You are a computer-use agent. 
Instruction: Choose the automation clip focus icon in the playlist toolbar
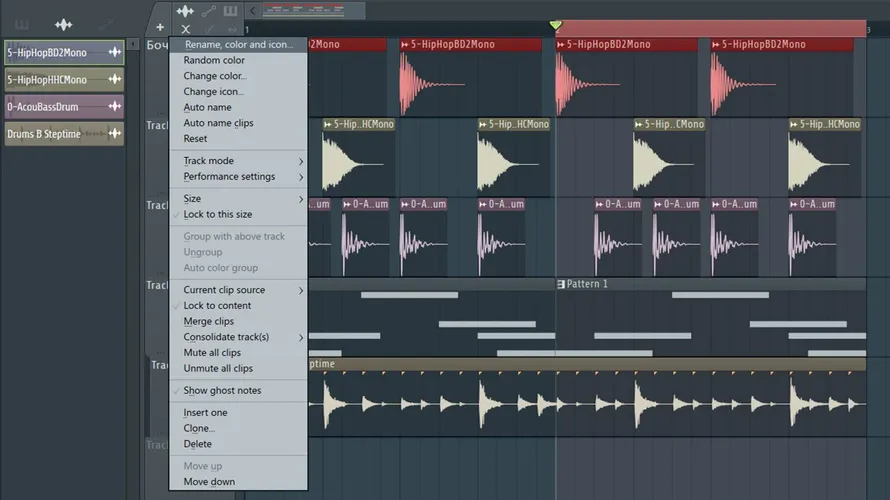click(x=208, y=10)
